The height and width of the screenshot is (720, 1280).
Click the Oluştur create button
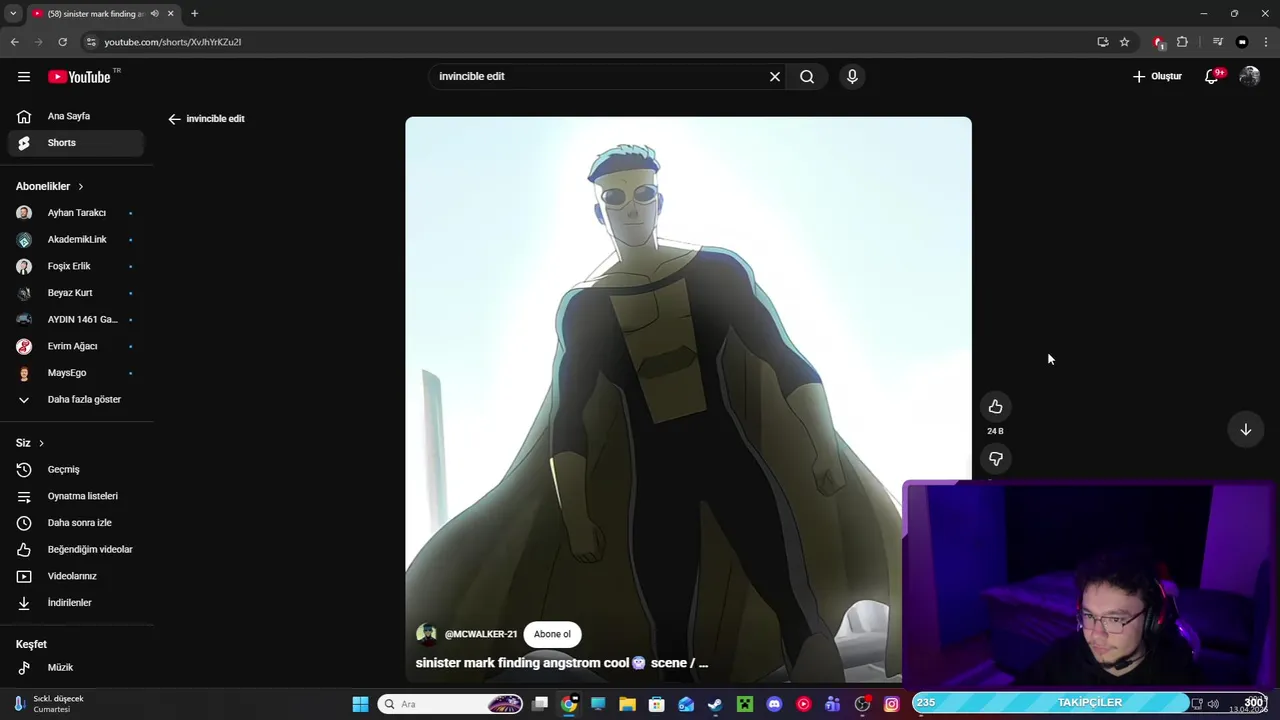coord(1157,77)
